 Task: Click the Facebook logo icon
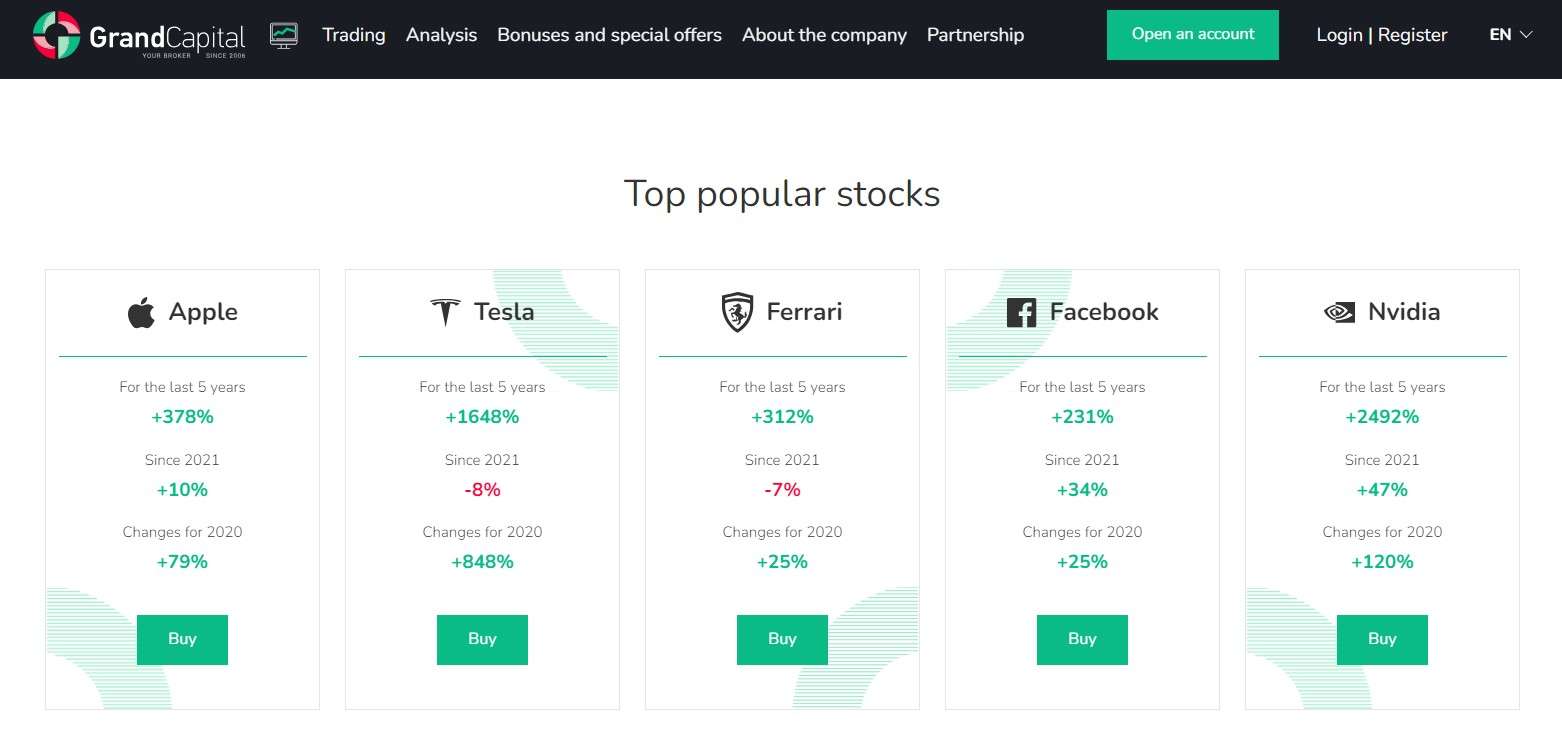1021,313
